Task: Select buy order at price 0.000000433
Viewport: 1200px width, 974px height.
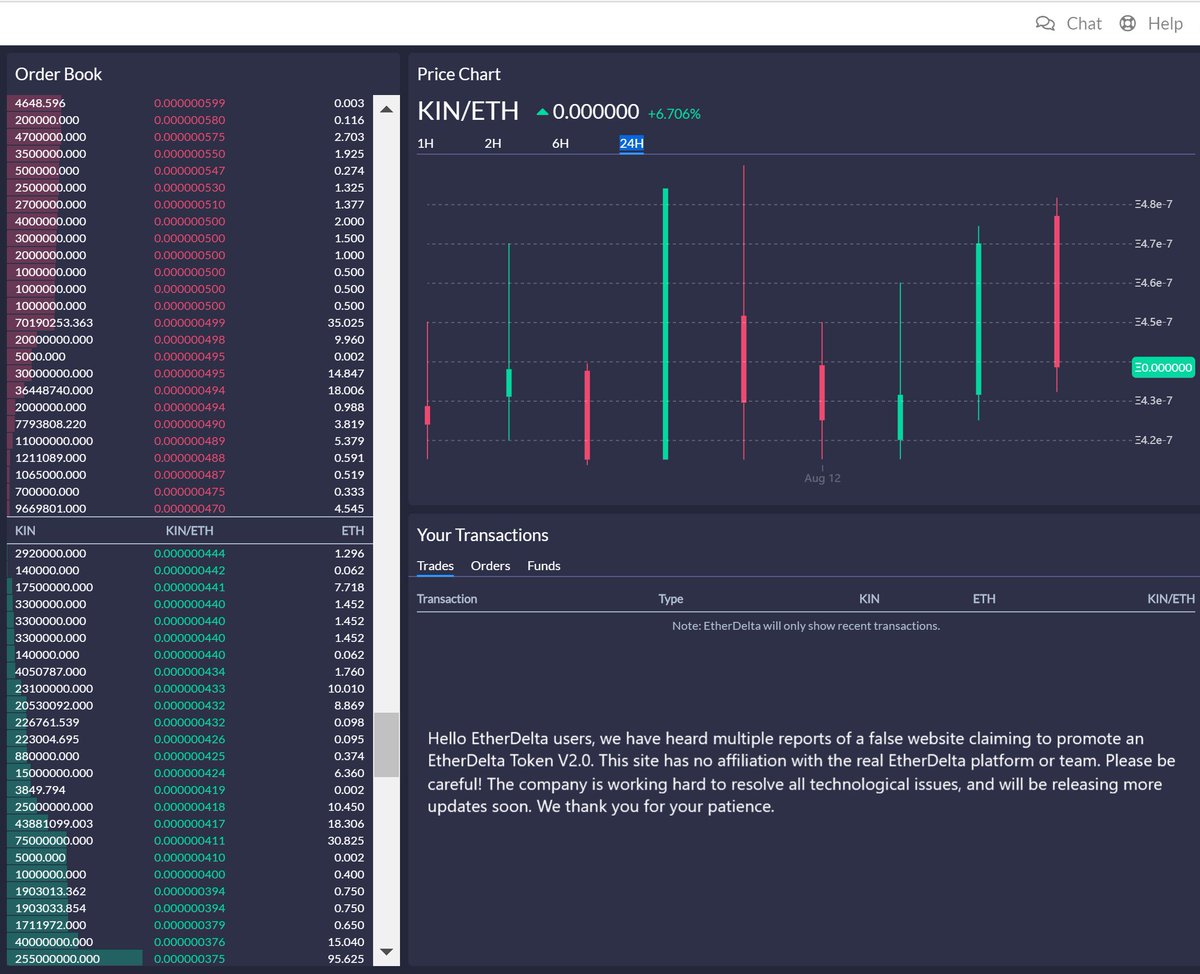Action: click(x=190, y=688)
